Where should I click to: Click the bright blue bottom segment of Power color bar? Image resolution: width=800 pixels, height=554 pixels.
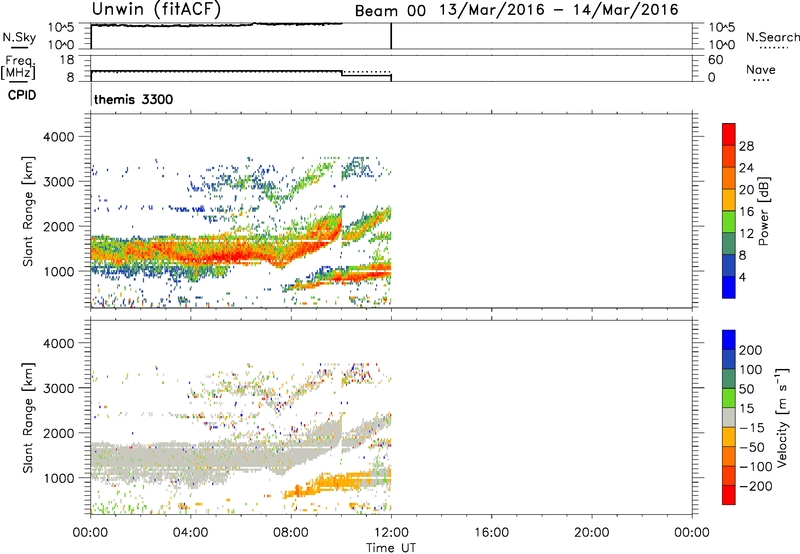click(x=729, y=287)
